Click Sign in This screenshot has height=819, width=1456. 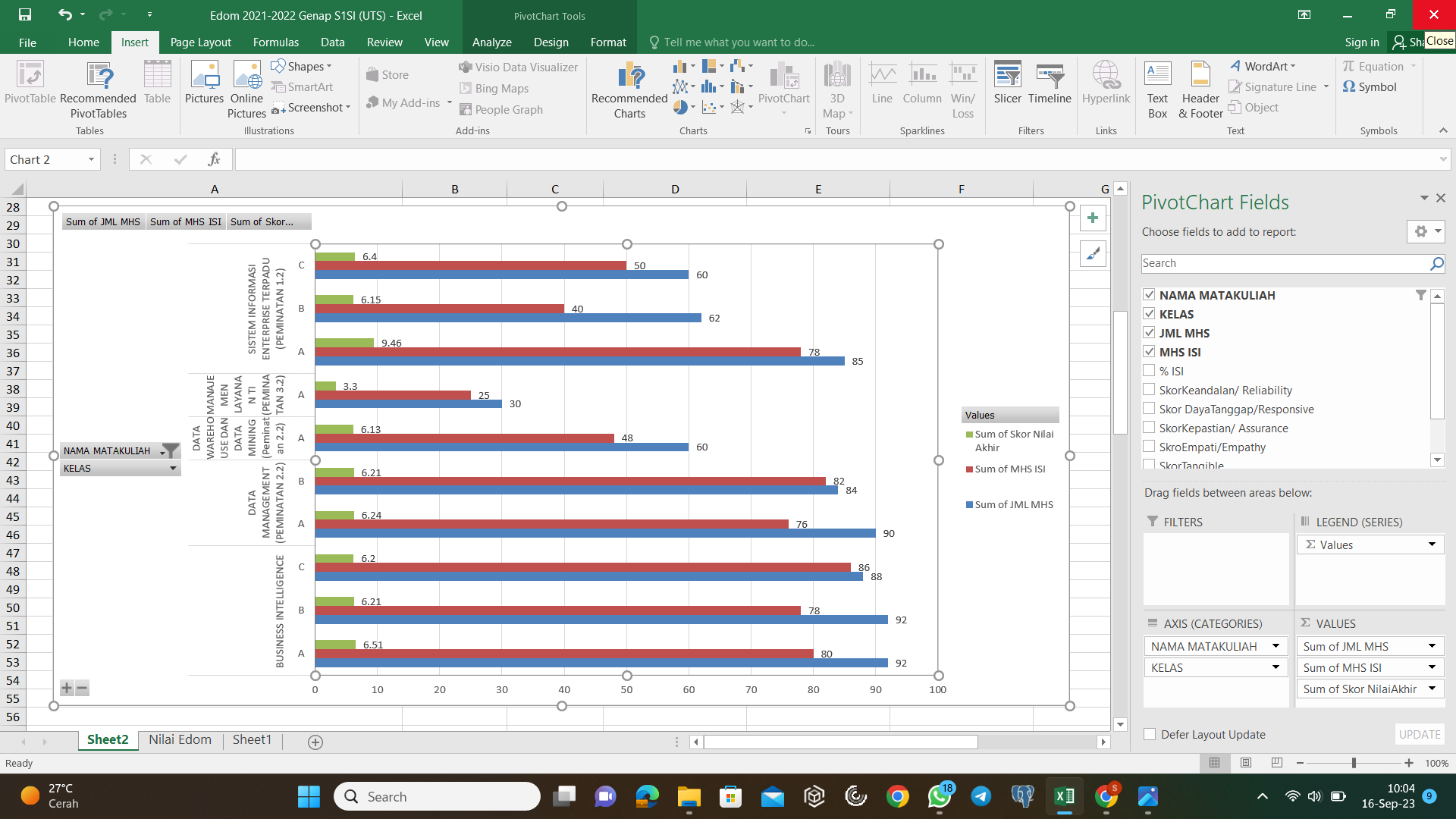[x=1362, y=42]
